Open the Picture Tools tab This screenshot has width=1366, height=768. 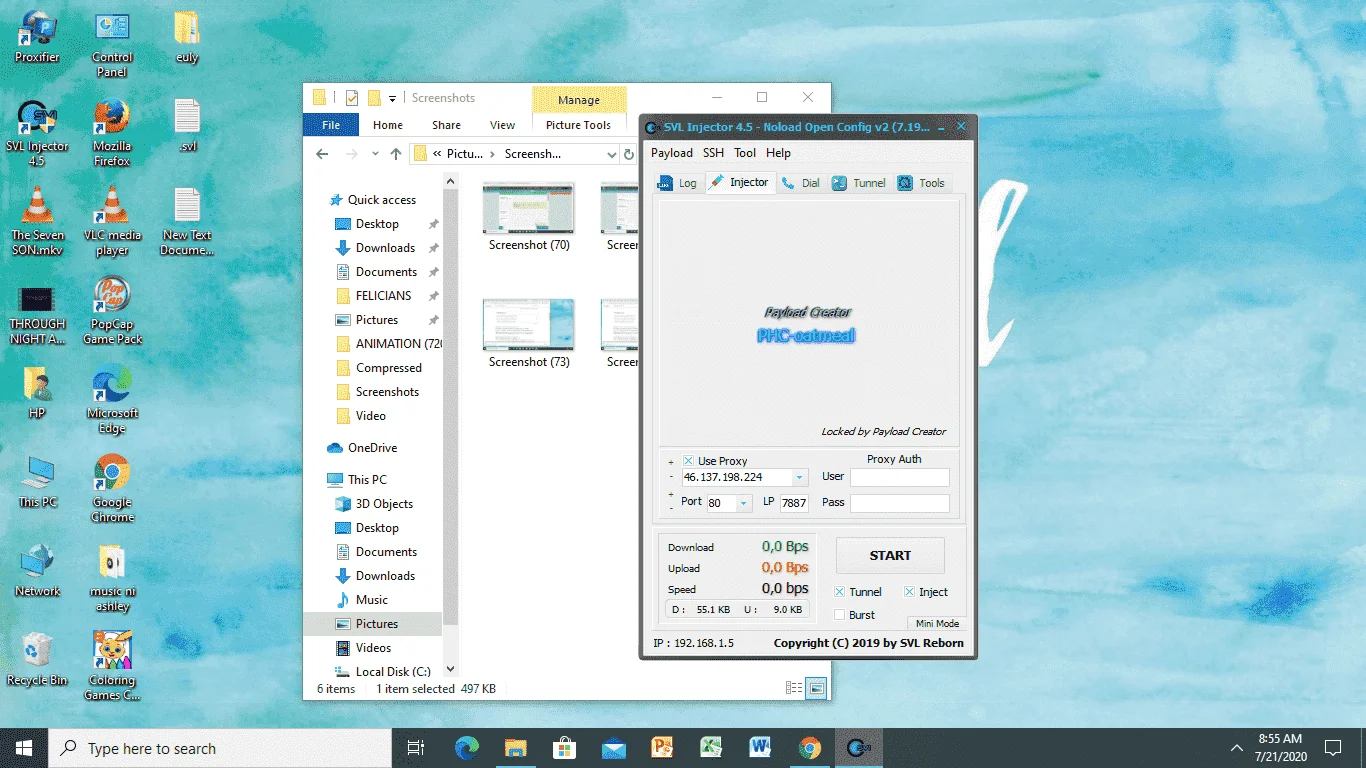point(579,125)
